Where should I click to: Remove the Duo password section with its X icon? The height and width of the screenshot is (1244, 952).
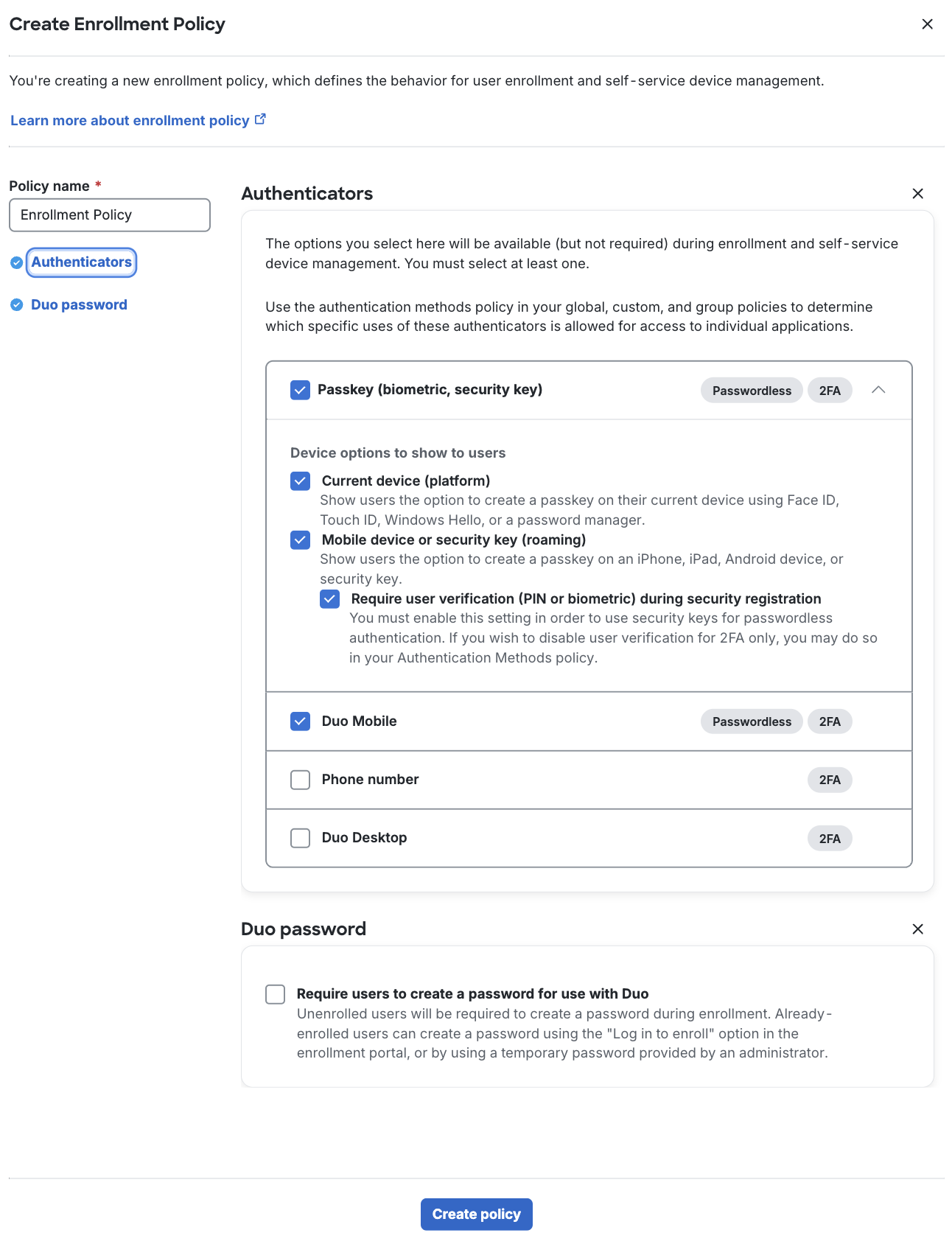pyautogui.click(x=917, y=929)
